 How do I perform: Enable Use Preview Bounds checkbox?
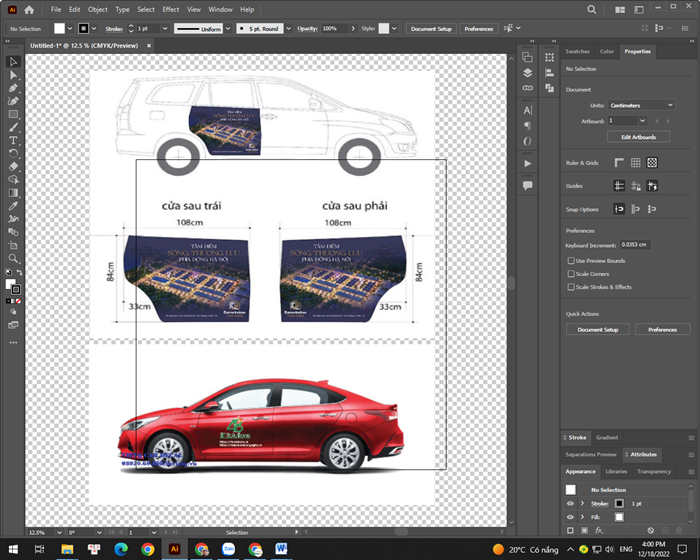[570, 260]
